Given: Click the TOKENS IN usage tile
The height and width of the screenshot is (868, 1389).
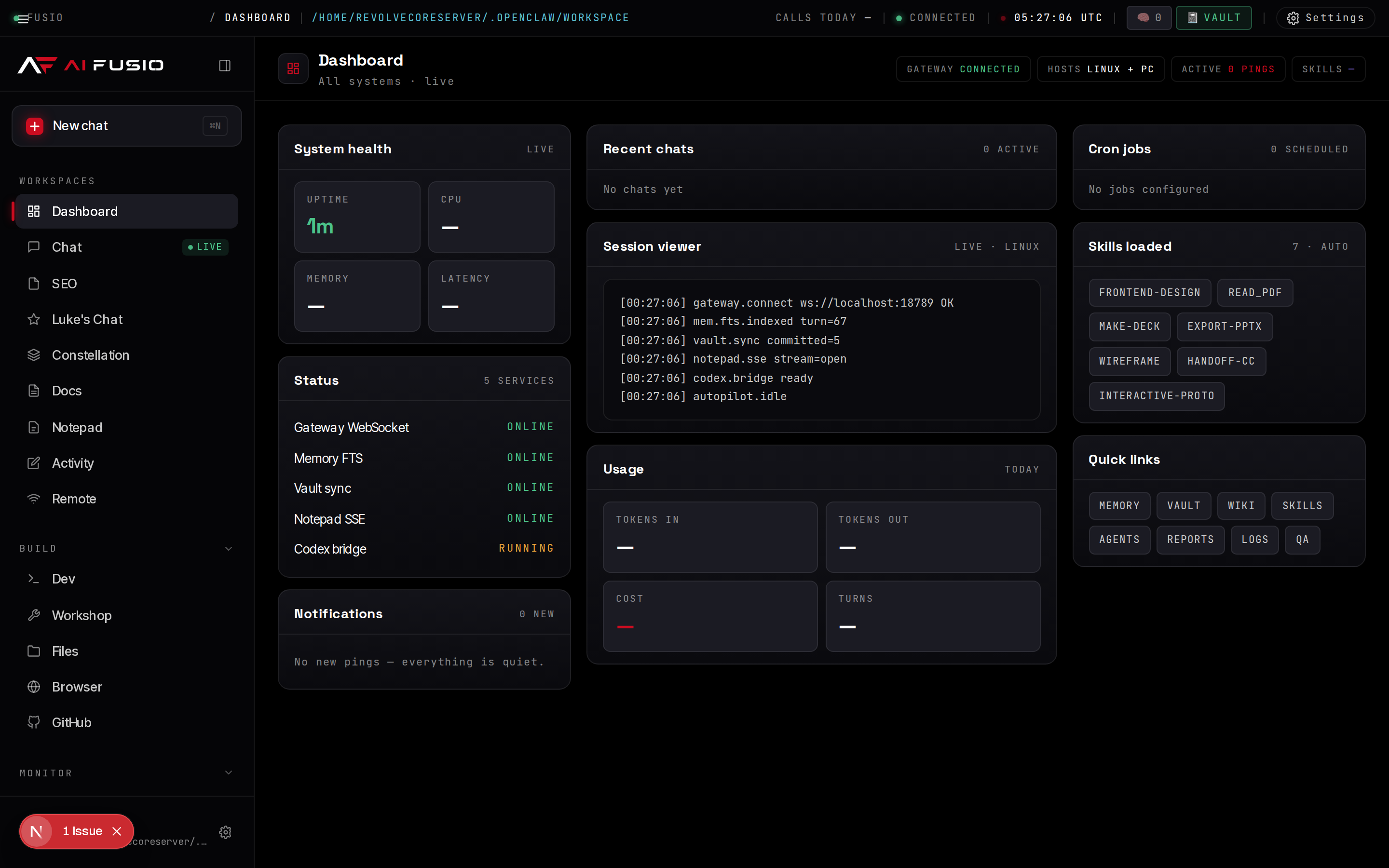Looking at the screenshot, I should 710,537.
